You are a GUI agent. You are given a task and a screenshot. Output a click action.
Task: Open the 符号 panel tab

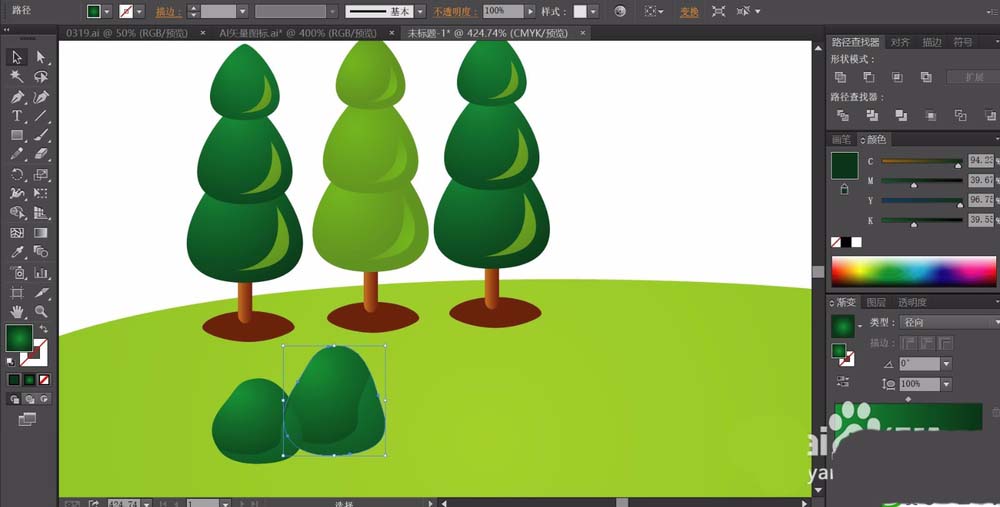point(963,42)
